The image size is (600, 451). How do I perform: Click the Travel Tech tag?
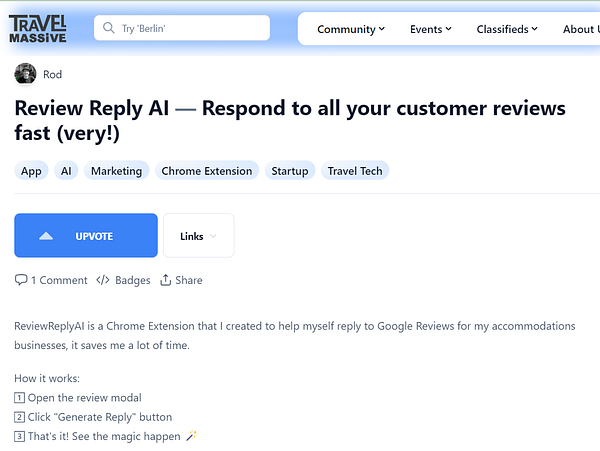tap(355, 171)
